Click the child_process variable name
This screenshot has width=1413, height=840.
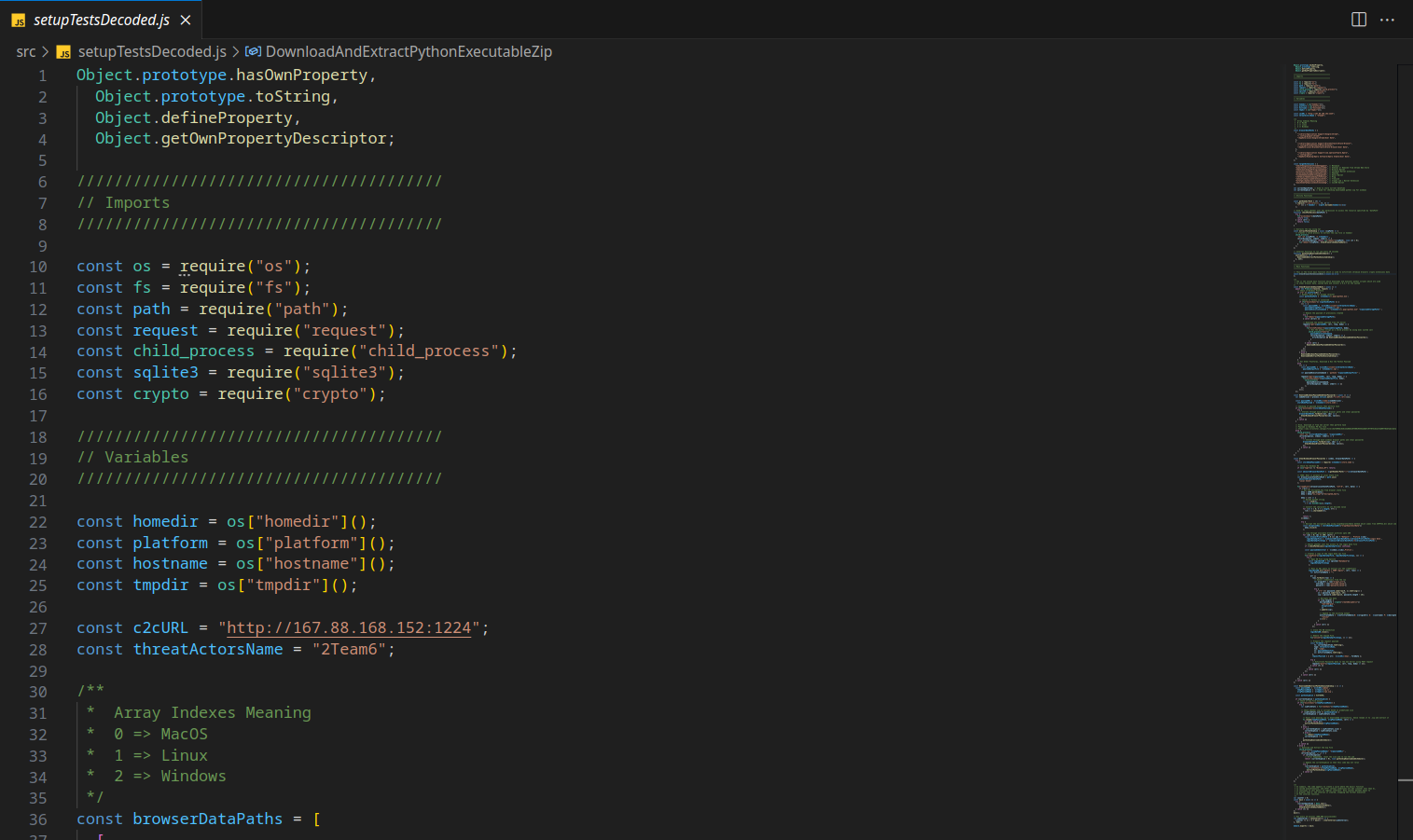[194, 351]
